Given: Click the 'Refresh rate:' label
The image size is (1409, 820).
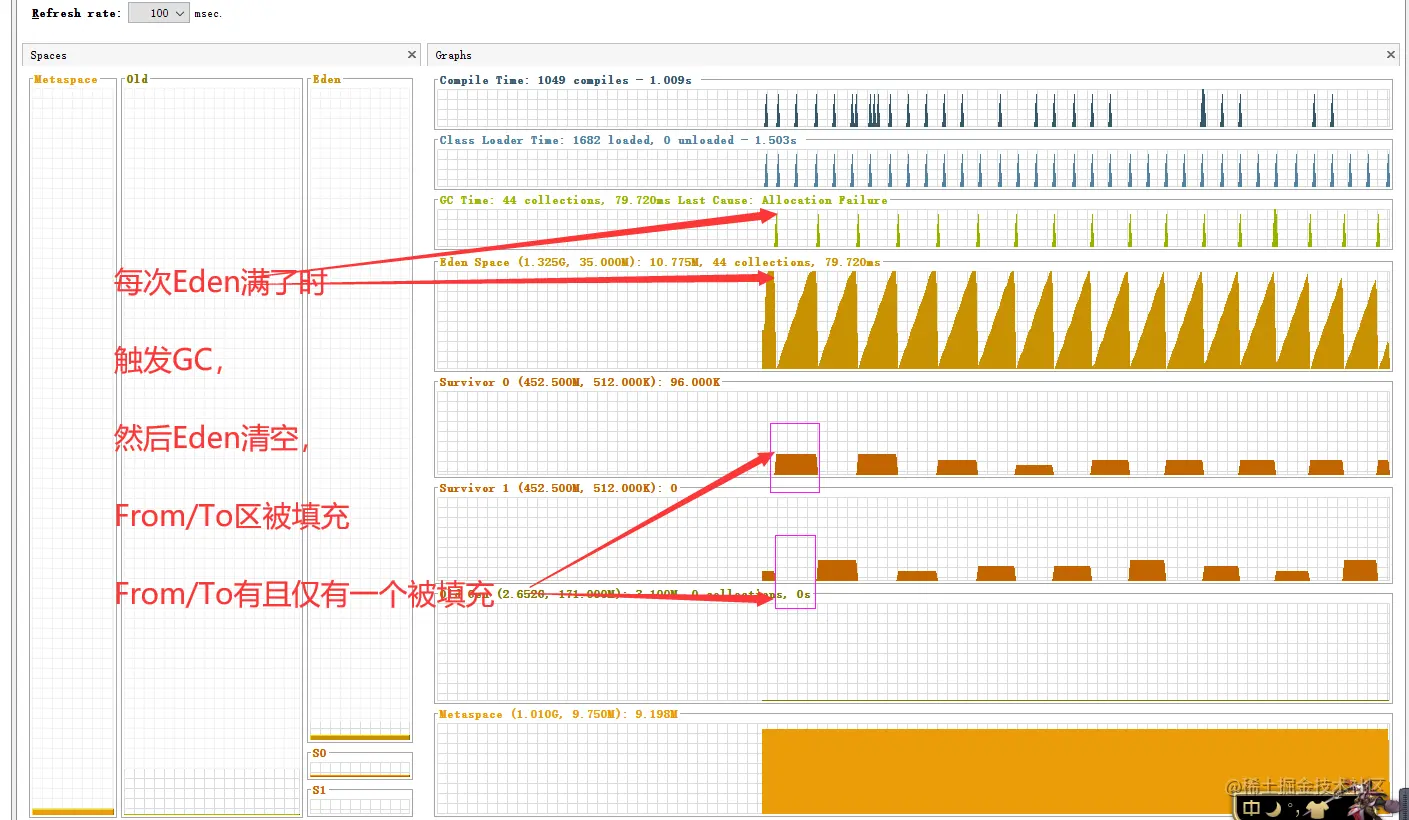Looking at the screenshot, I should pyautogui.click(x=77, y=14).
